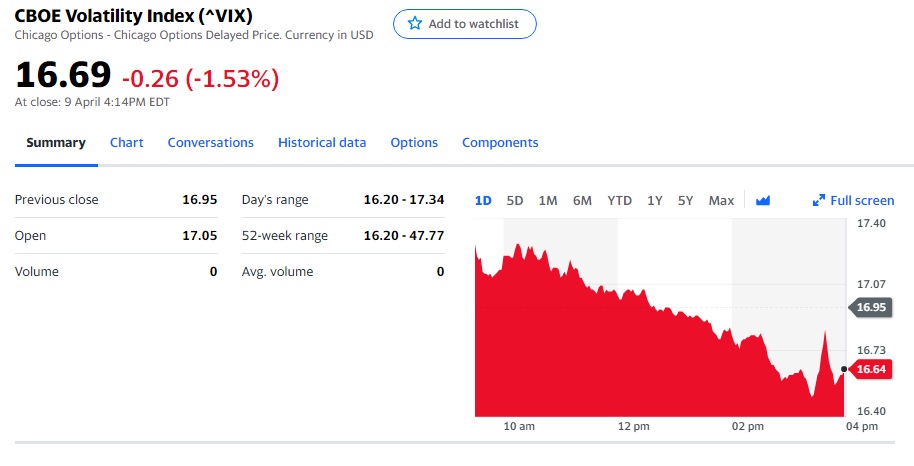Click the Volume label
Image resolution: width=914 pixels, height=466 pixels.
pyautogui.click(x=37, y=272)
